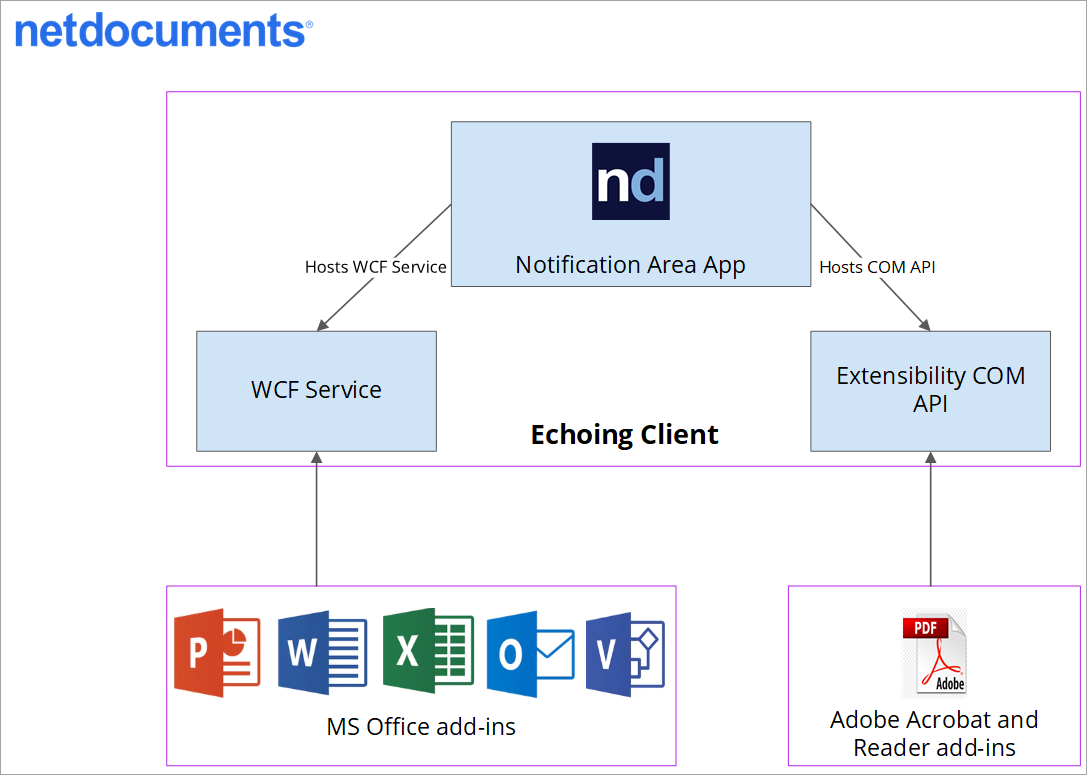Select the Extensibility COM API box
Viewport: 1087px width, 775px height.
930,390
